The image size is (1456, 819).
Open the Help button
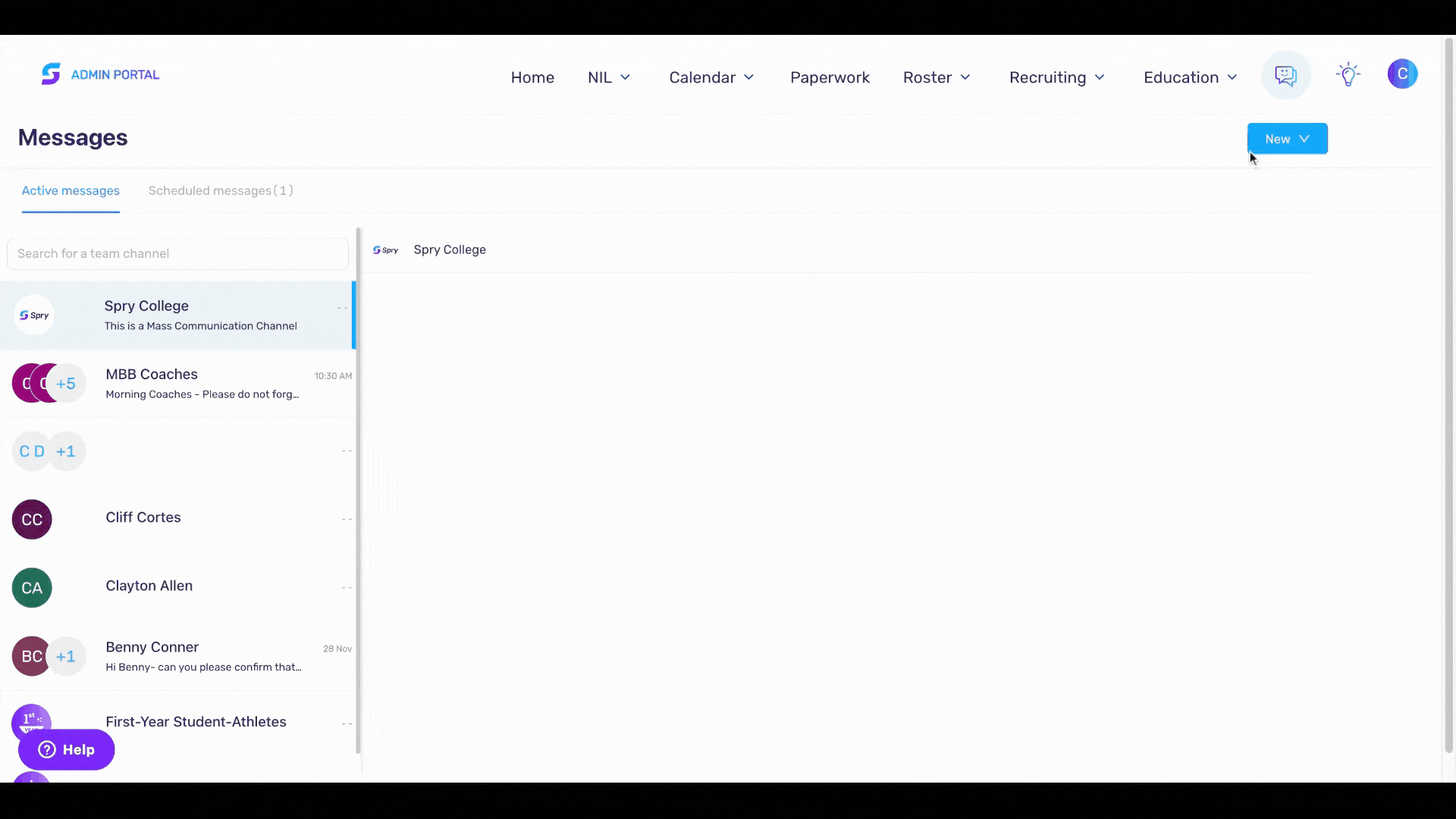pos(67,749)
